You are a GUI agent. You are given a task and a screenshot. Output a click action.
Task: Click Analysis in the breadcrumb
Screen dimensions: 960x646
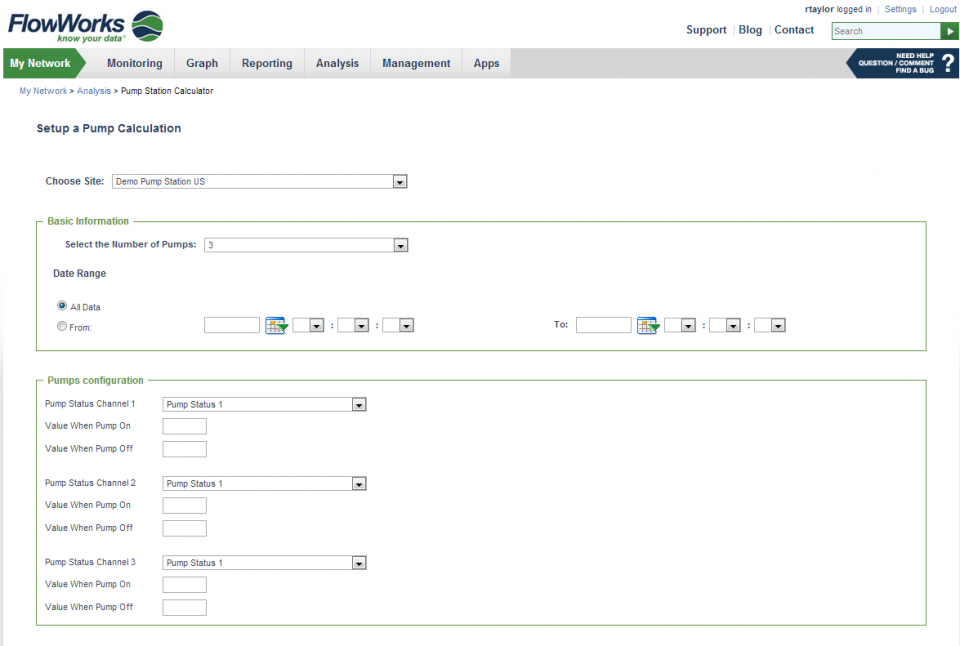(94, 91)
